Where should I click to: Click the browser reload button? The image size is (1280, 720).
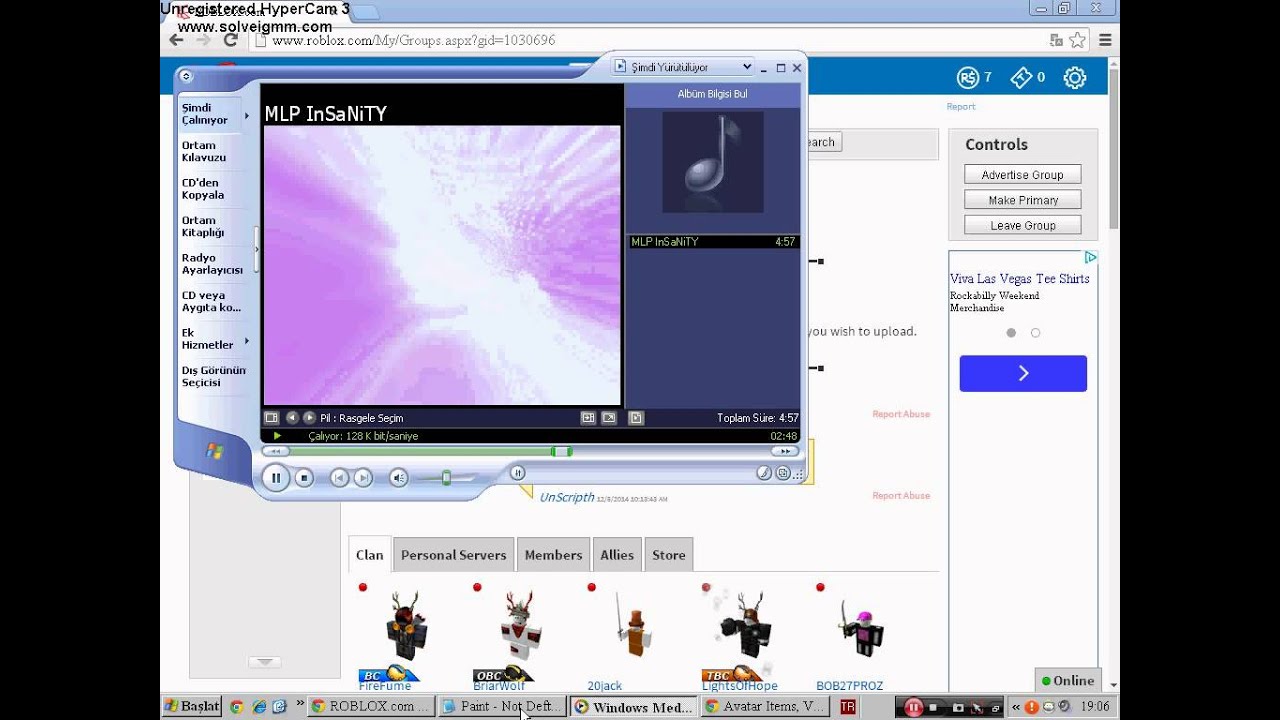coord(231,40)
